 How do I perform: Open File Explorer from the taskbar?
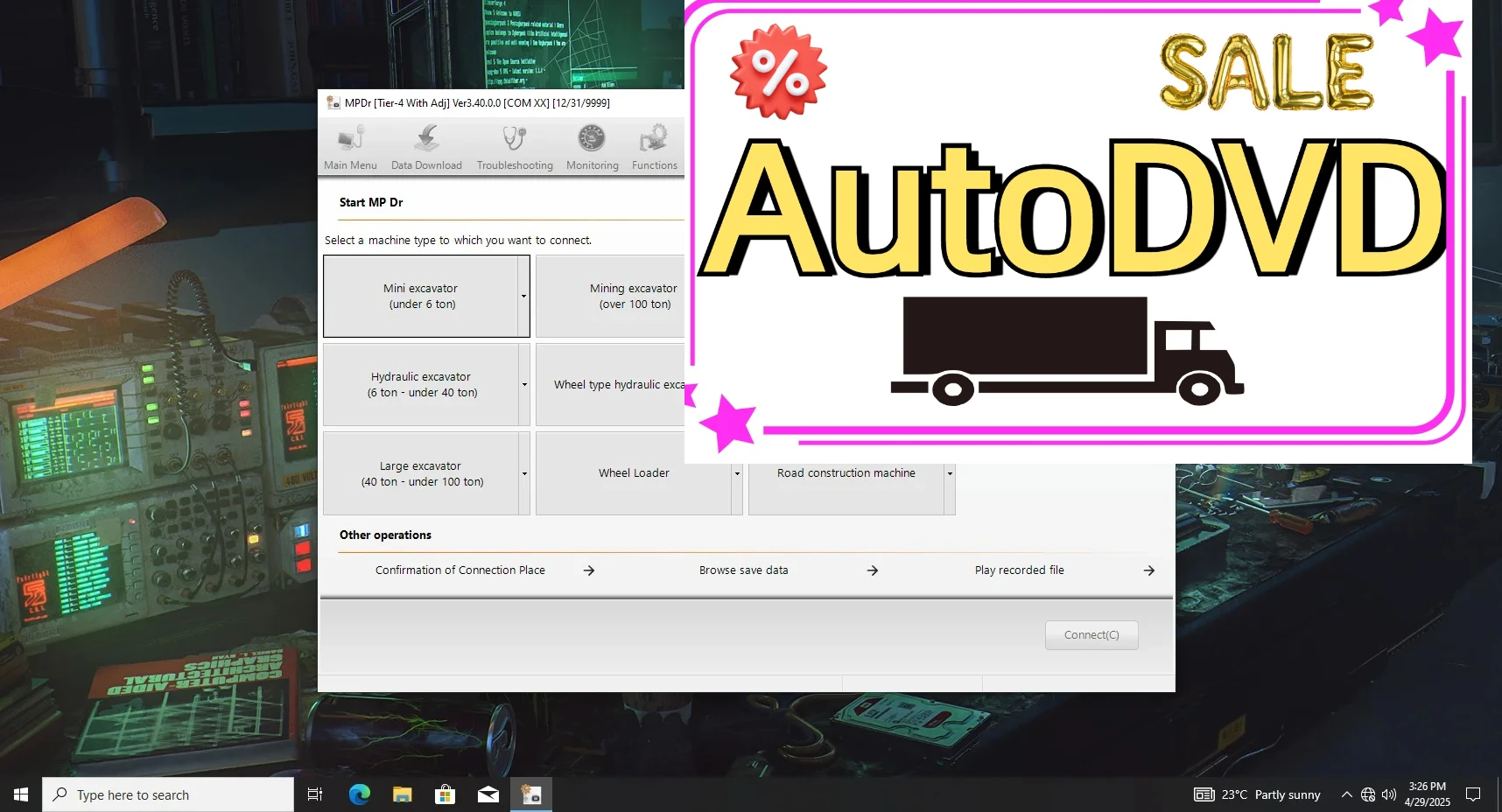402,794
